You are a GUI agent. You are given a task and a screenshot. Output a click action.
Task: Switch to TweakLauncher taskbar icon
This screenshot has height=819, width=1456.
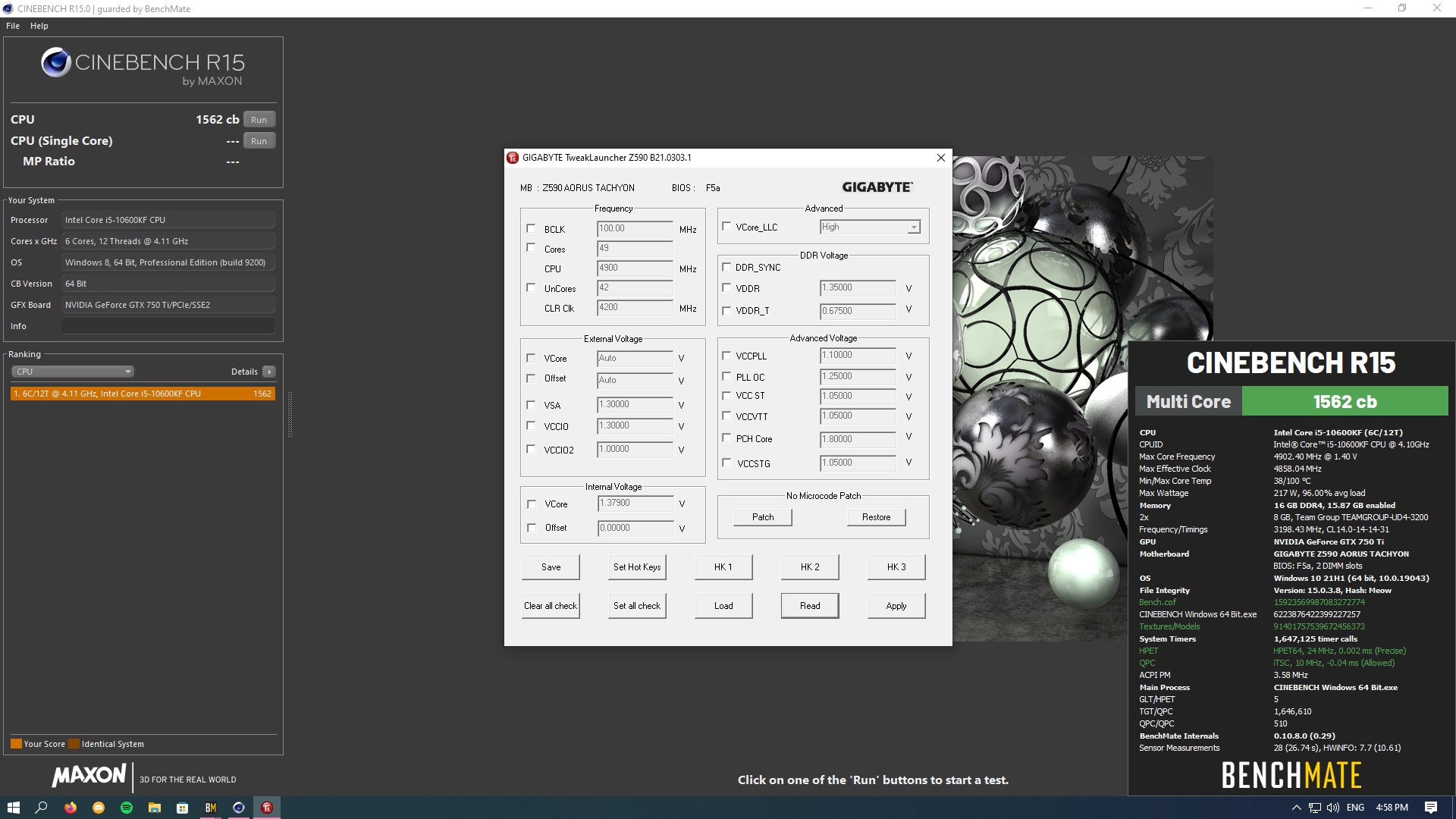coord(267,808)
